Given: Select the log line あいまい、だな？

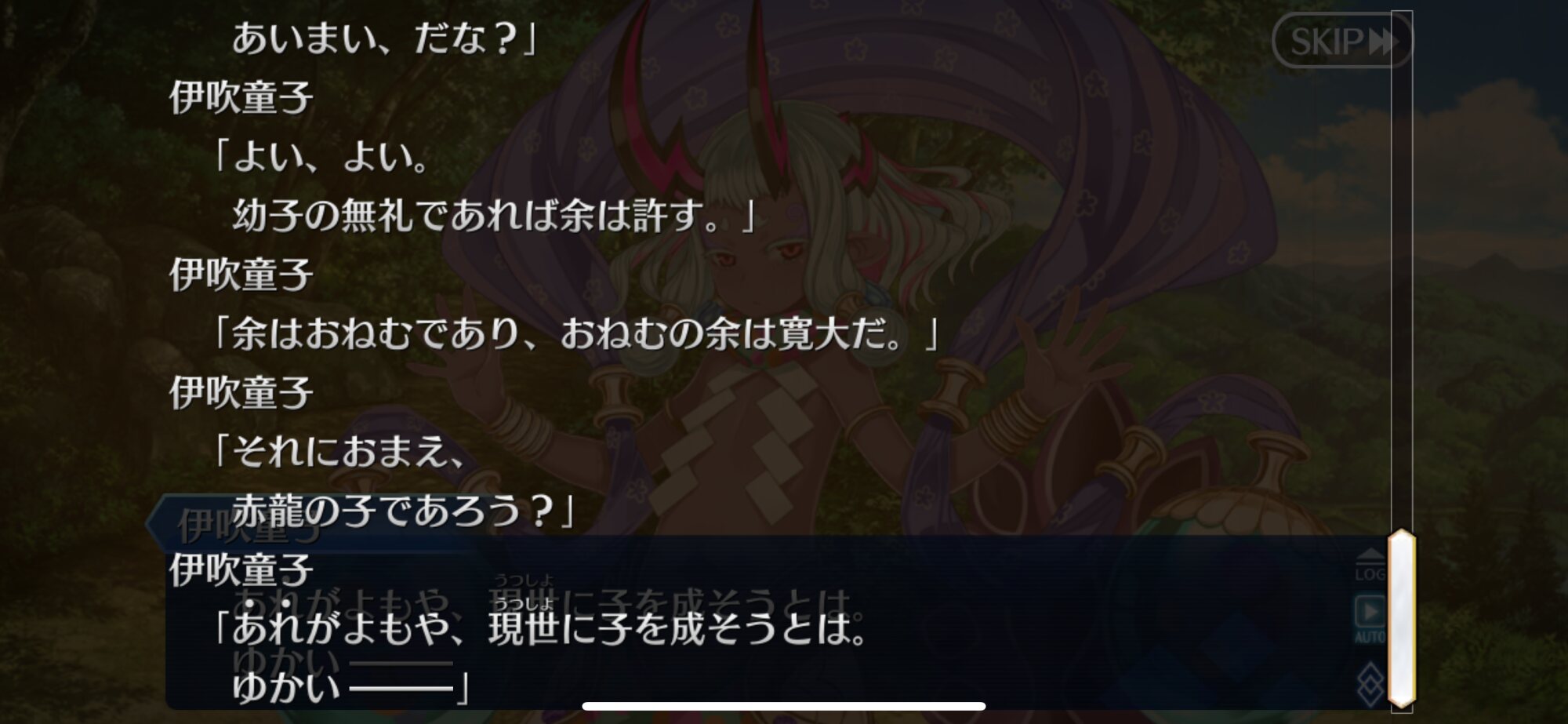Looking at the screenshot, I should tap(383, 38).
